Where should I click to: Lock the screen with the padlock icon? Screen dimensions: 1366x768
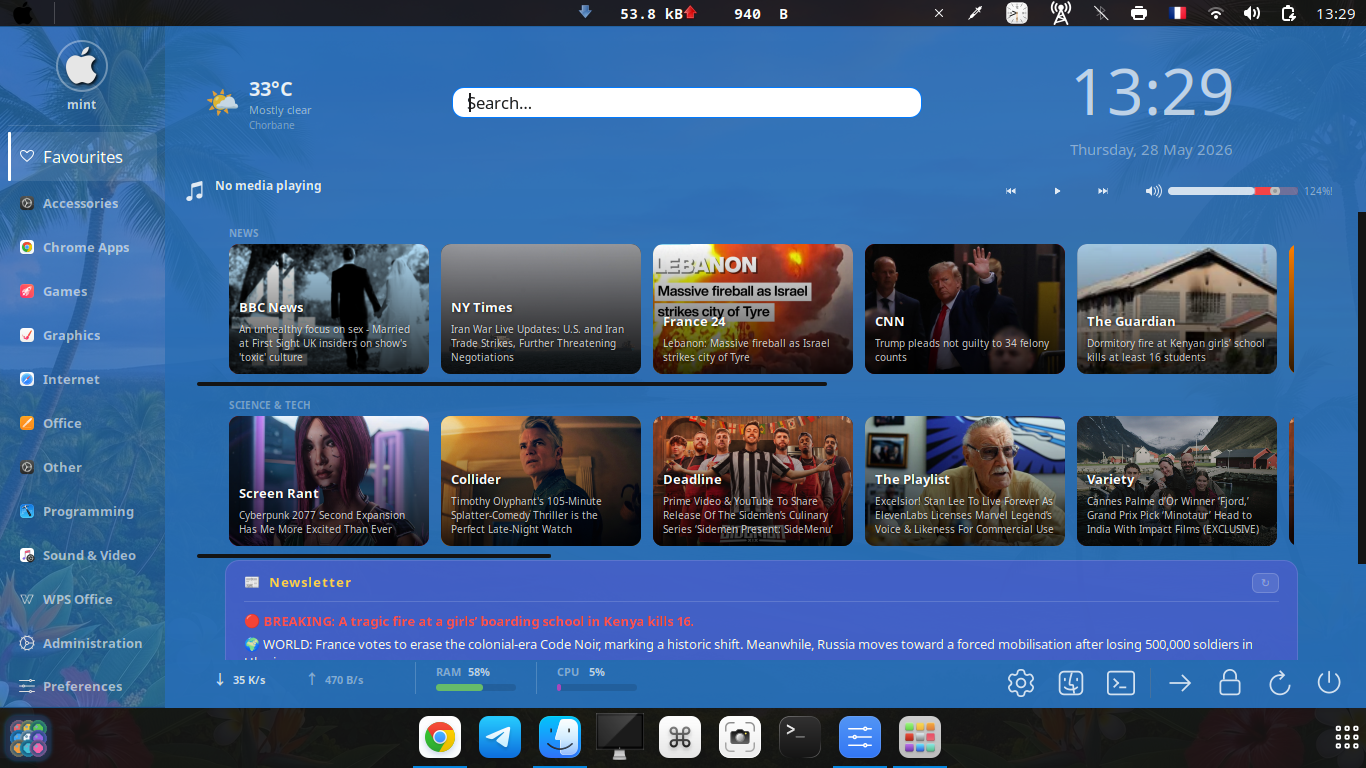[1230, 683]
